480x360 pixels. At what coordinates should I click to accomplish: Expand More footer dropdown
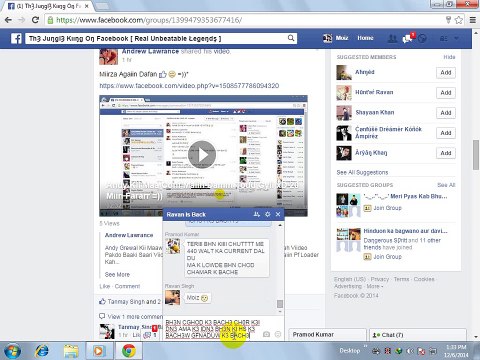(375, 286)
